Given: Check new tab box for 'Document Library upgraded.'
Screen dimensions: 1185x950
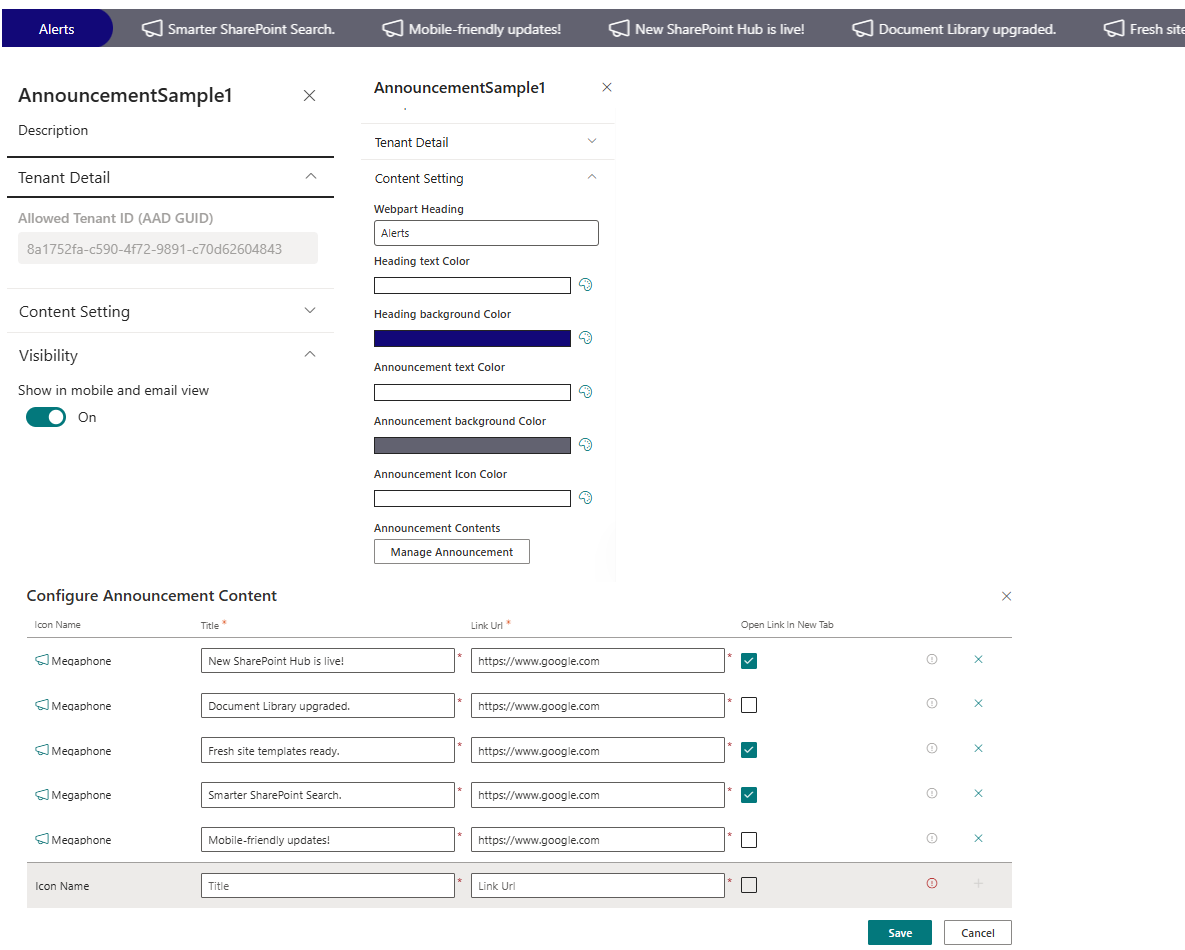Looking at the screenshot, I should (x=749, y=705).
